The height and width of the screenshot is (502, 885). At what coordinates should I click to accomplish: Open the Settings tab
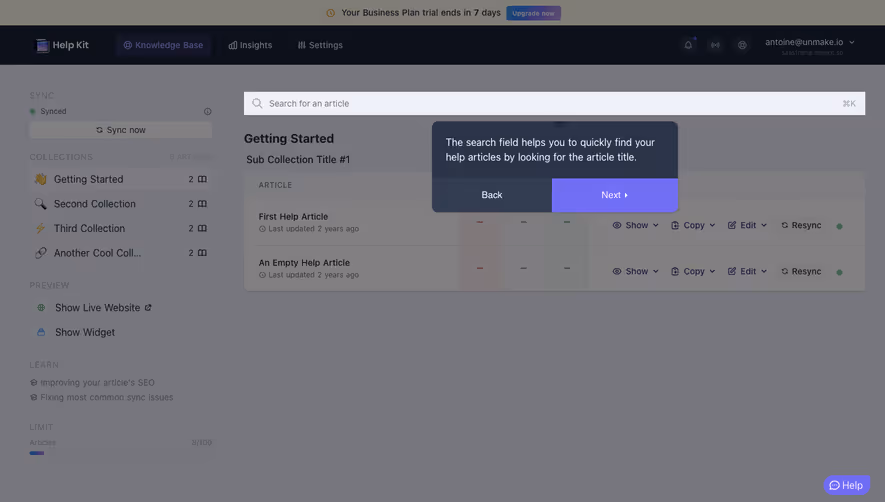coord(320,45)
